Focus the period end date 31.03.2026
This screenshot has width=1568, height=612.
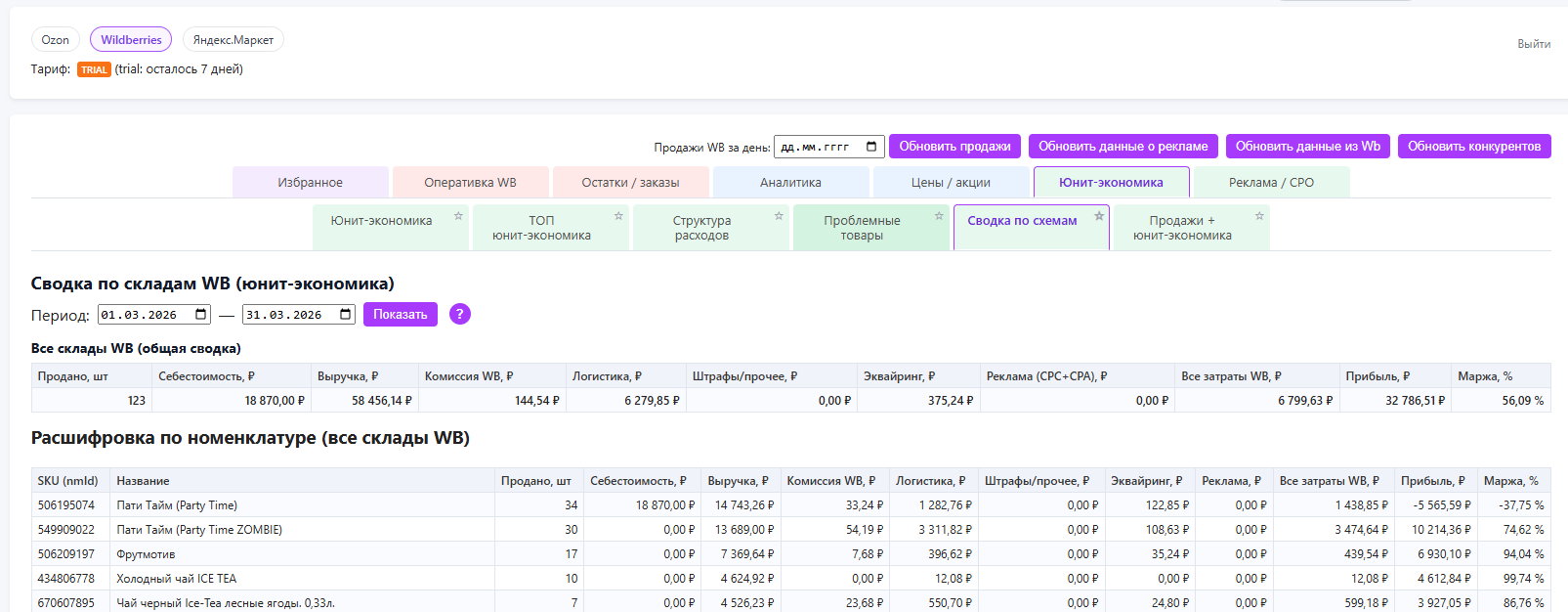point(299,315)
